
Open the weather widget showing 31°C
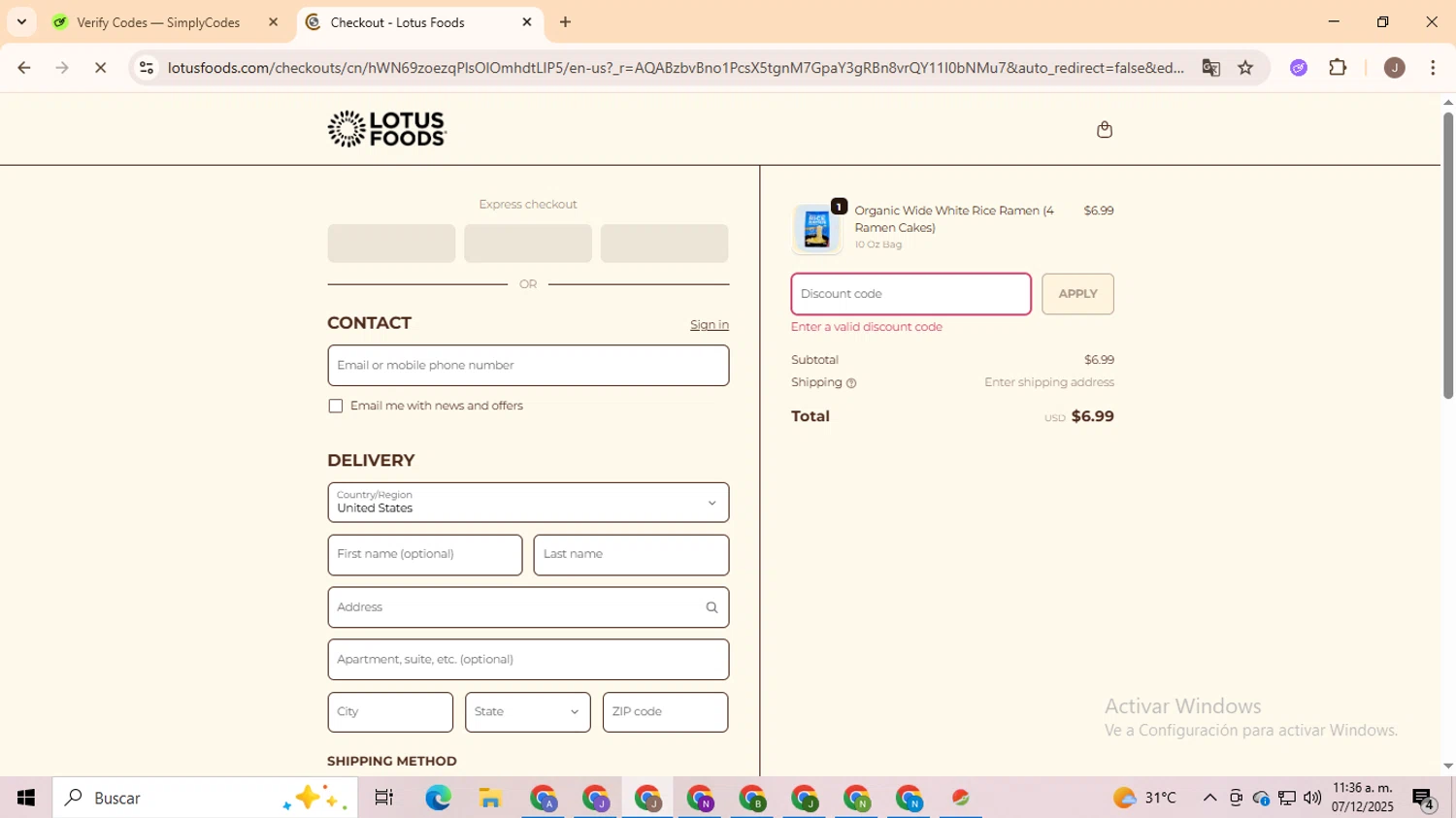pos(1145,798)
